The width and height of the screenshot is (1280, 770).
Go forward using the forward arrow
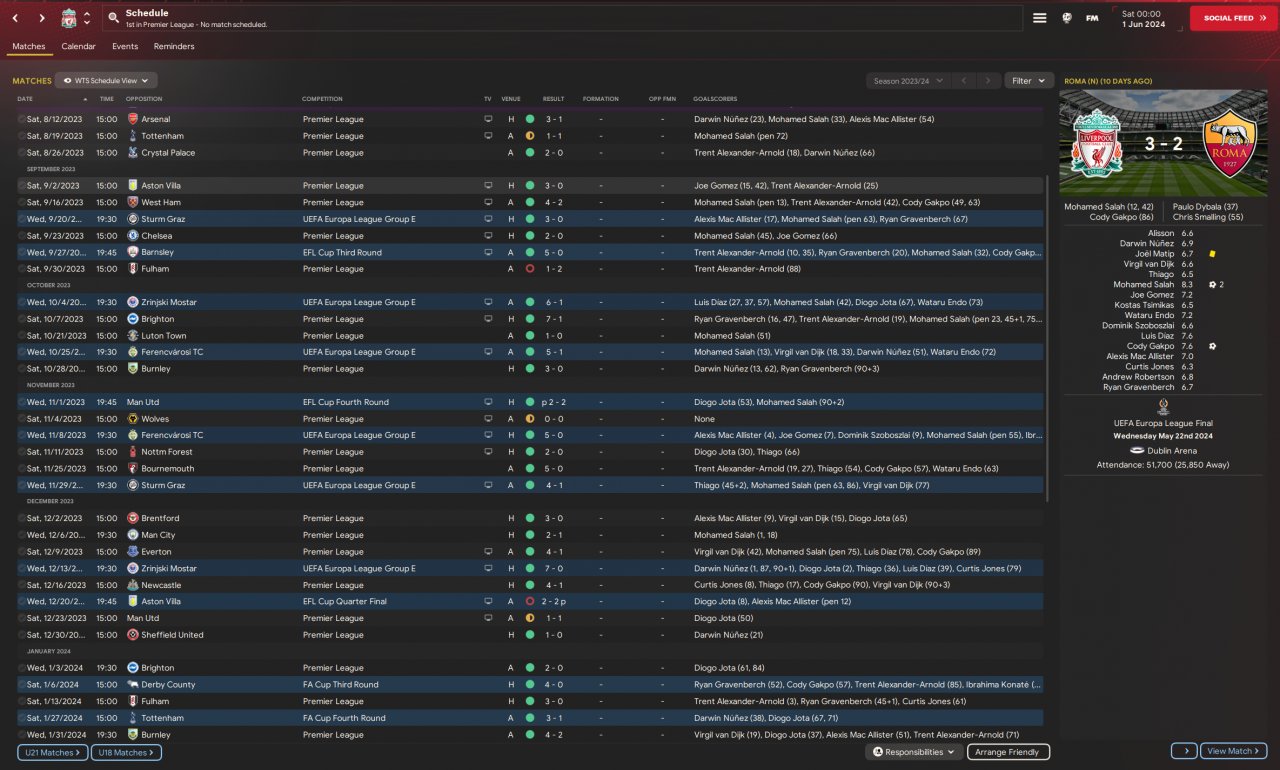pos(41,18)
